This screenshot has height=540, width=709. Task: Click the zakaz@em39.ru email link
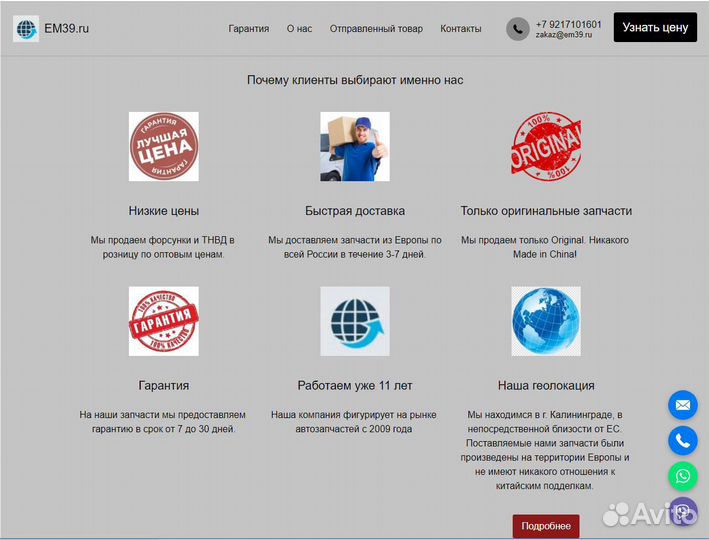[x=564, y=35]
